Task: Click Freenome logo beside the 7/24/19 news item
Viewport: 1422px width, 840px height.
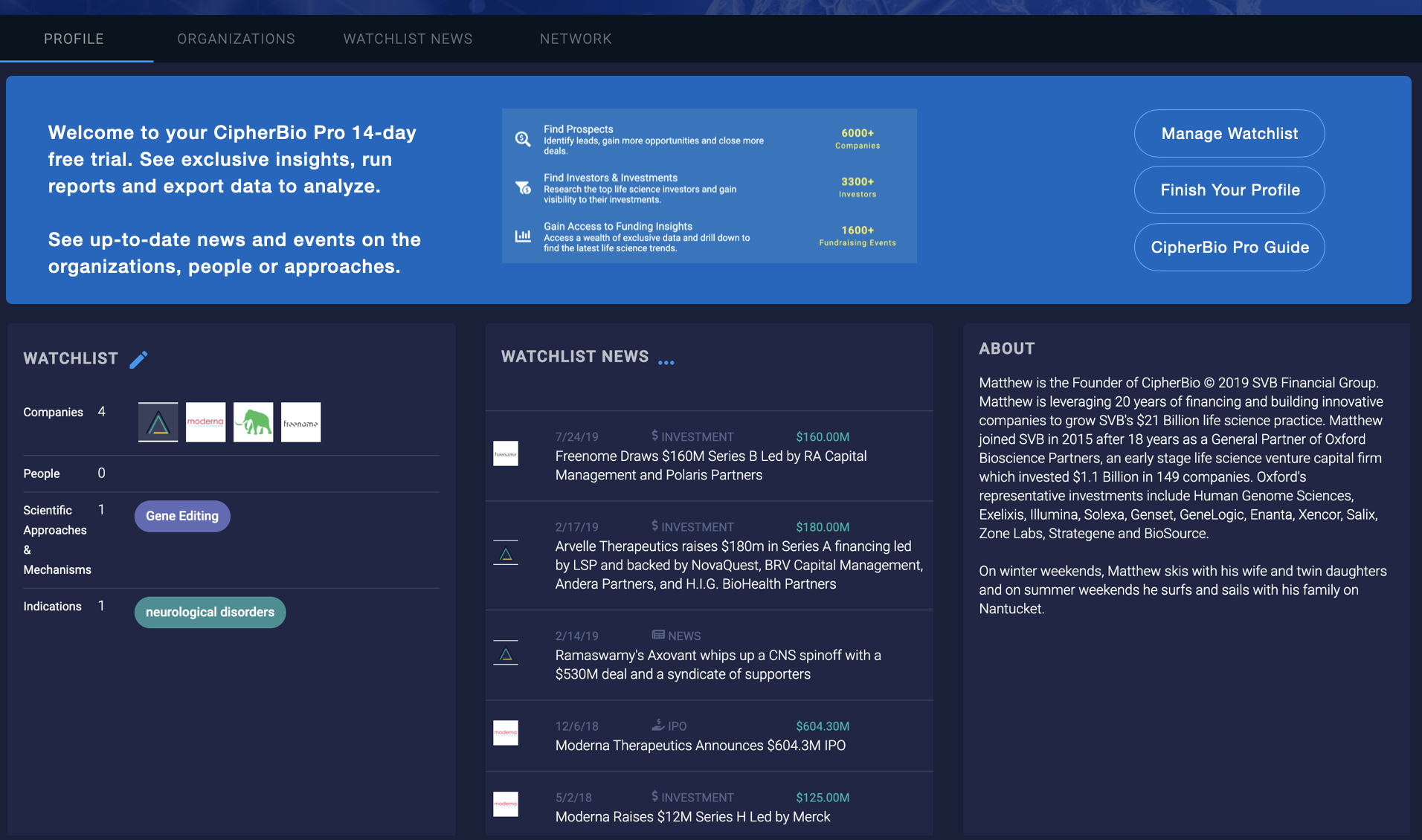Action: pos(506,453)
